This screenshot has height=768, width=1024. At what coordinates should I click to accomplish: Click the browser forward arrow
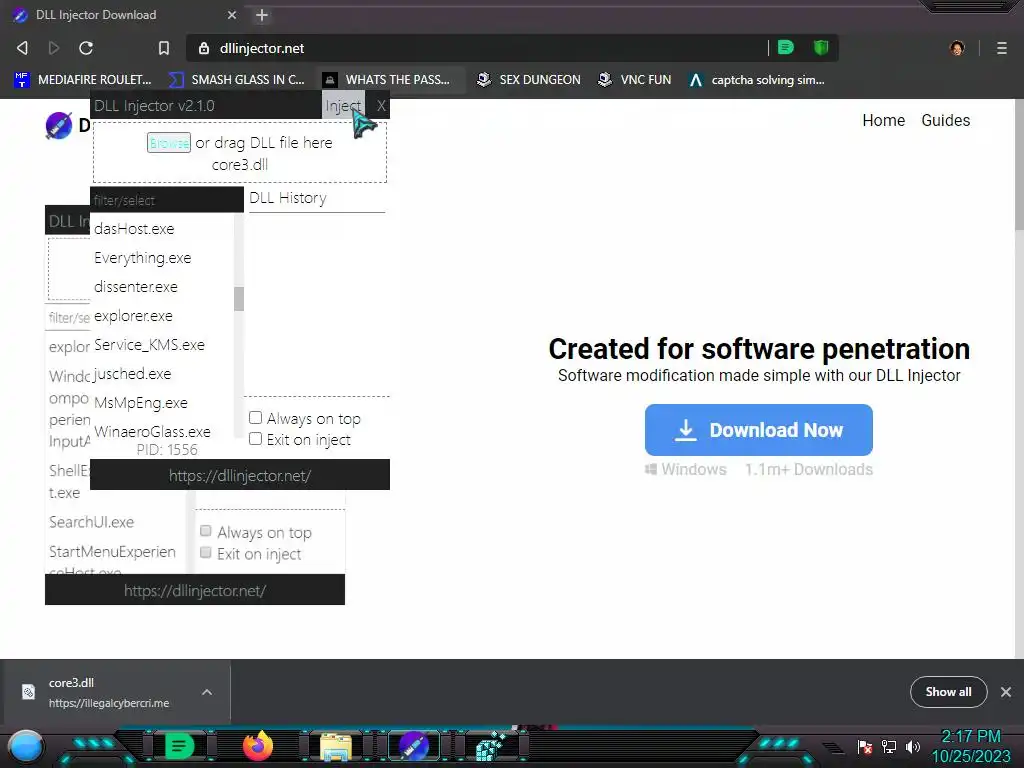point(54,48)
